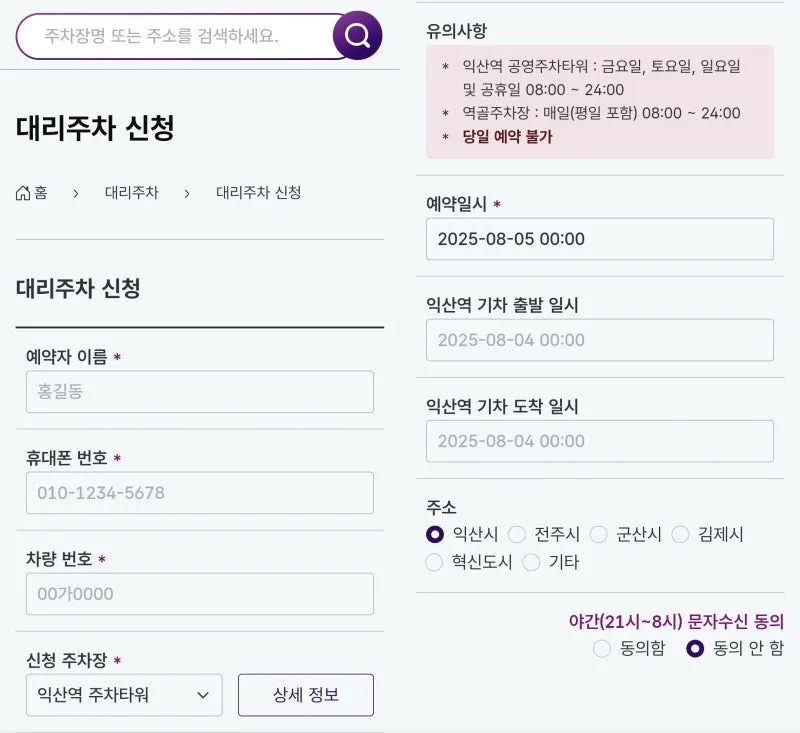
Task: Click the 차량 번호 input field
Action: tap(200, 594)
